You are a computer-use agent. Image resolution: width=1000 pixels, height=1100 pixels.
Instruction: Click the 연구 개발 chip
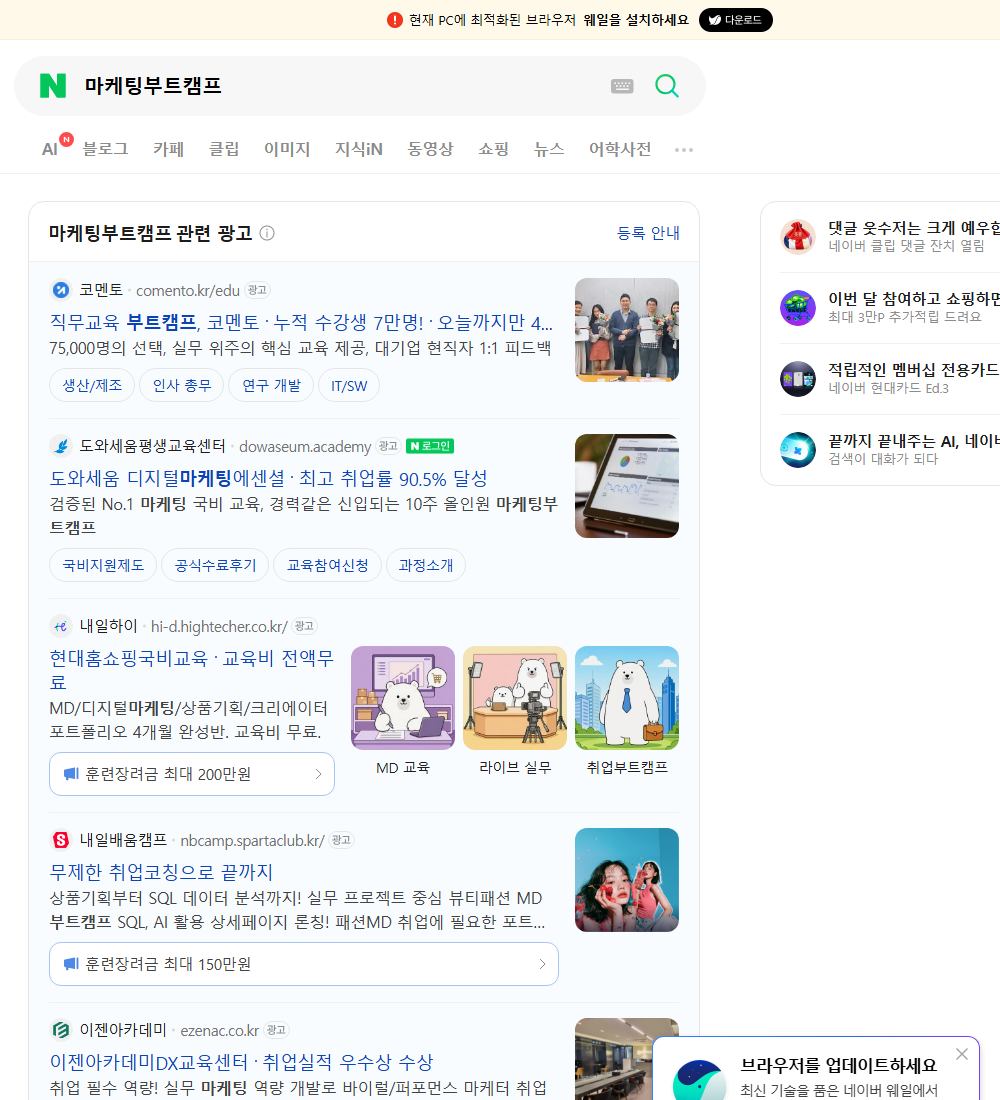click(x=271, y=385)
